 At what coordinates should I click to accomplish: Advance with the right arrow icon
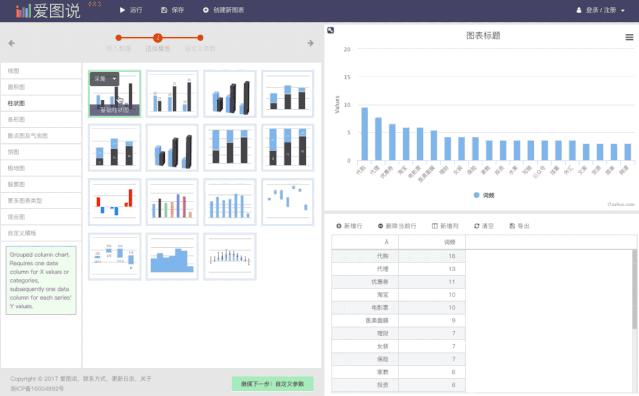(x=311, y=43)
